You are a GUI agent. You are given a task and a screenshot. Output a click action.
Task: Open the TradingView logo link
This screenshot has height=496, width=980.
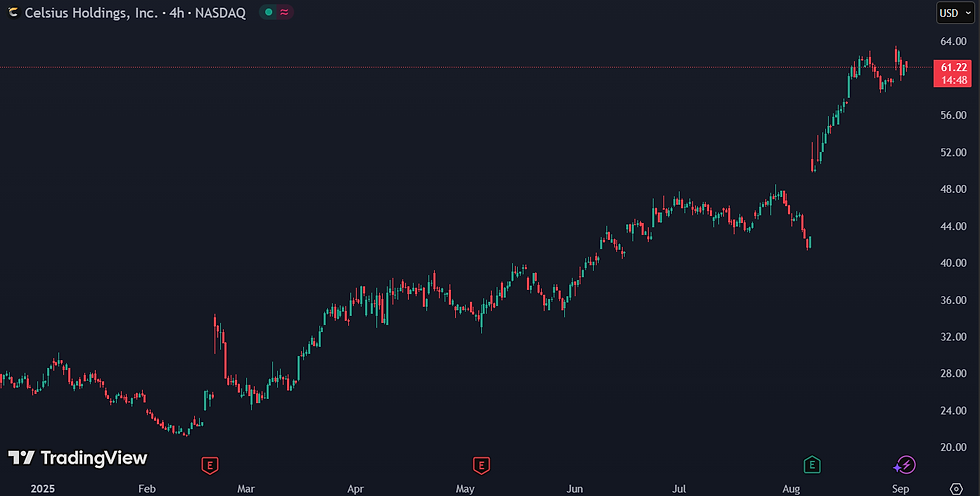click(78, 458)
